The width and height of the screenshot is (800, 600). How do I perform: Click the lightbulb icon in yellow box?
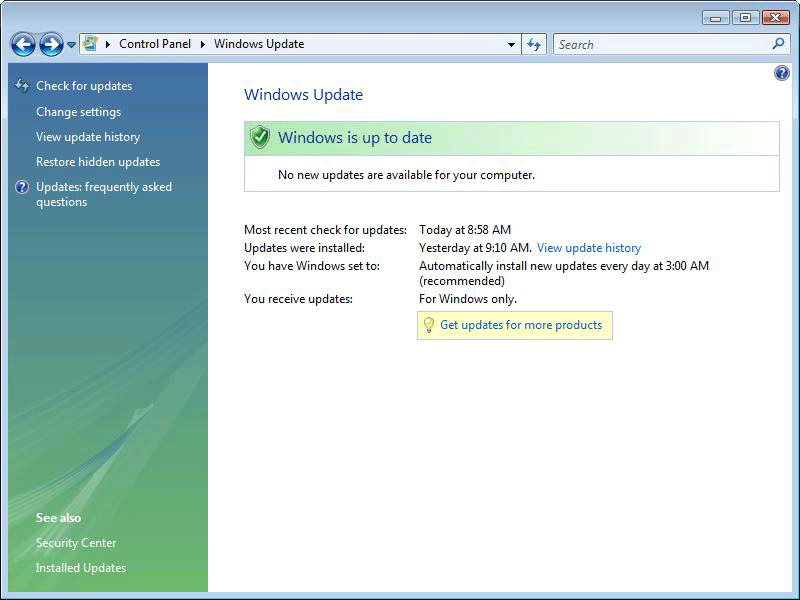coord(429,325)
